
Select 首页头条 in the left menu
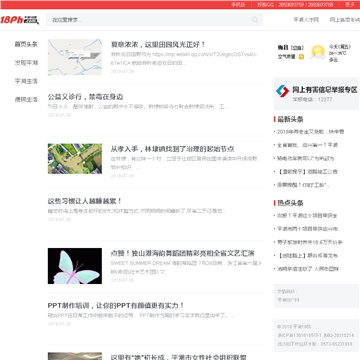(26, 44)
